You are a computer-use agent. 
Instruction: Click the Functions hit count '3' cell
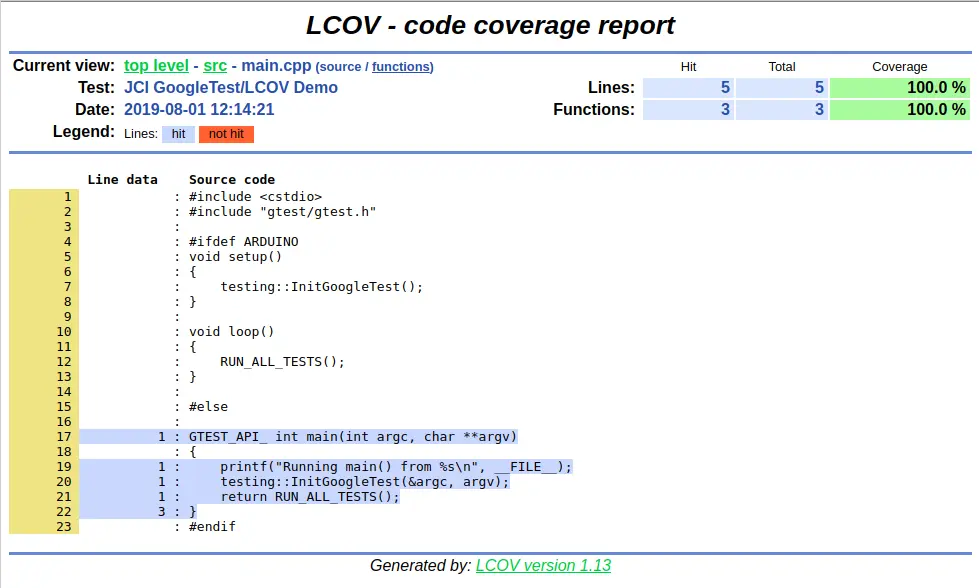[688, 109]
